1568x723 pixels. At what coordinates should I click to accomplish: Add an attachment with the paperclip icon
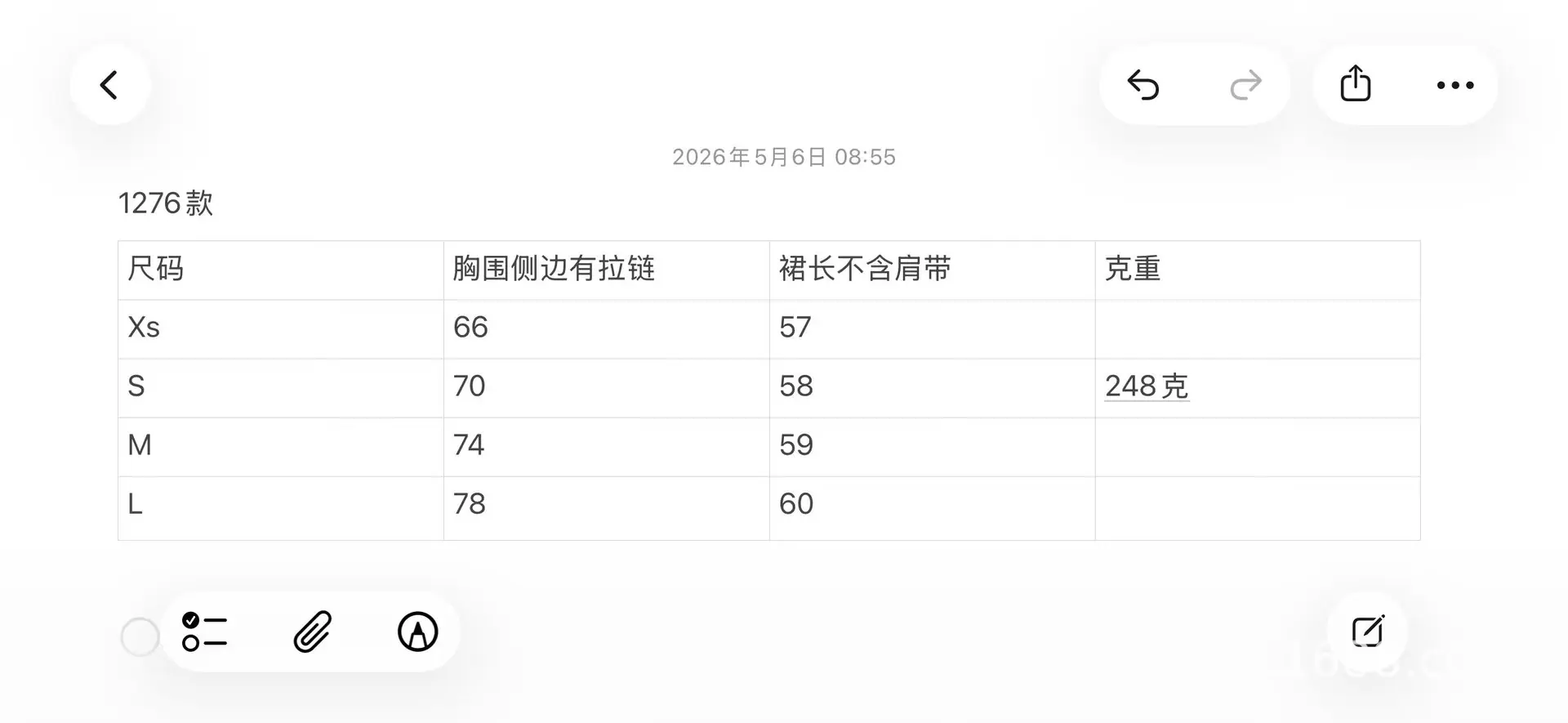(x=313, y=632)
